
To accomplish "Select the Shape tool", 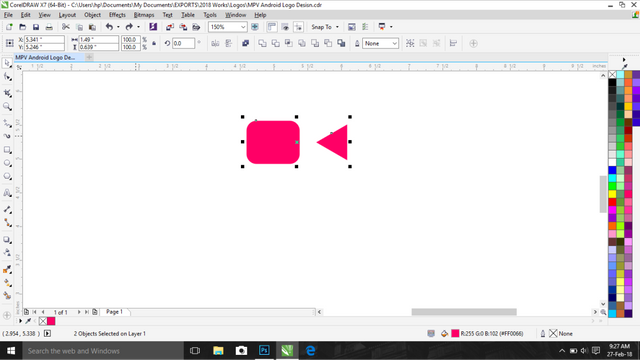I will pos(7,77).
